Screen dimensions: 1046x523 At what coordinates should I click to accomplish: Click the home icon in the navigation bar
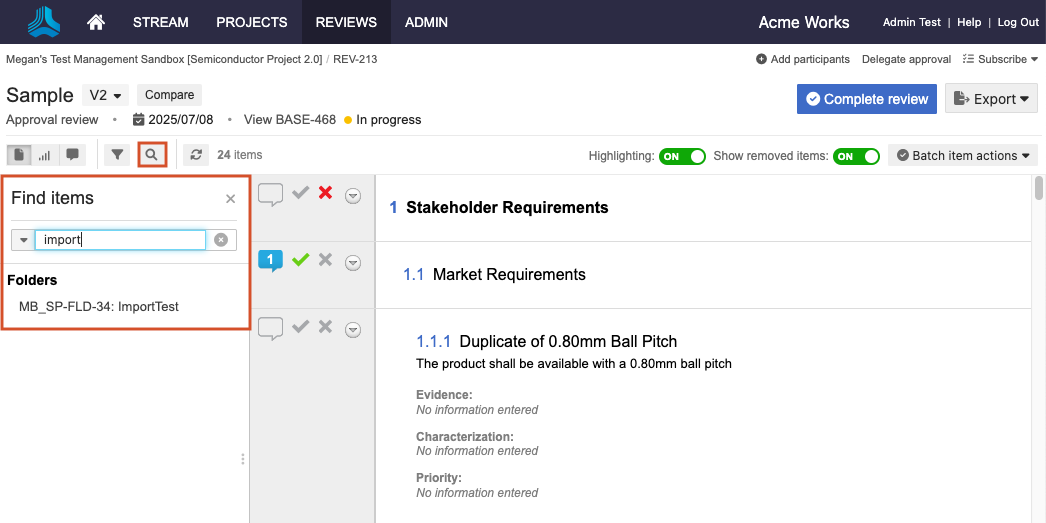click(96, 22)
